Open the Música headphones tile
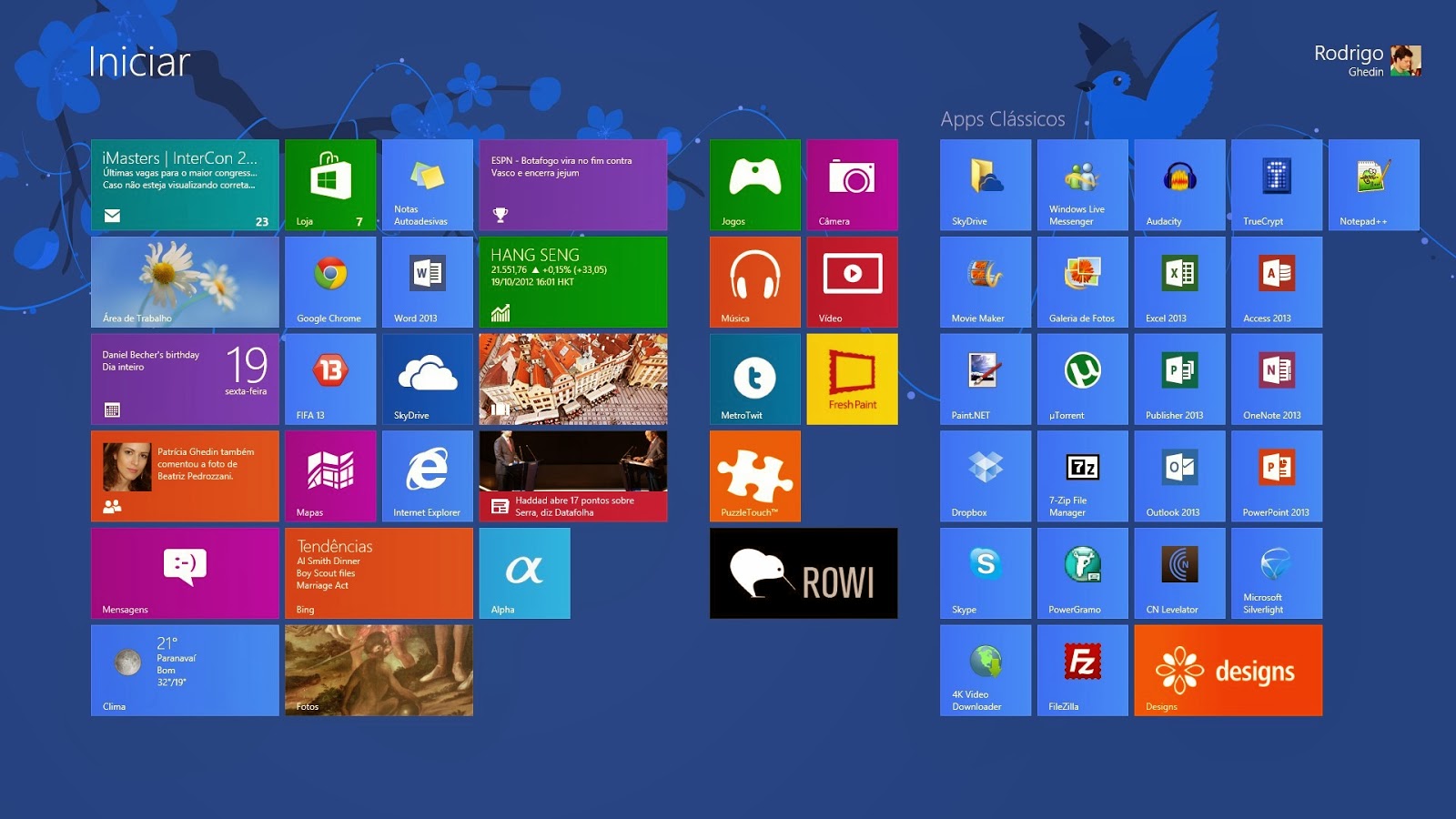Viewport: 1456px width, 819px height. click(x=755, y=282)
